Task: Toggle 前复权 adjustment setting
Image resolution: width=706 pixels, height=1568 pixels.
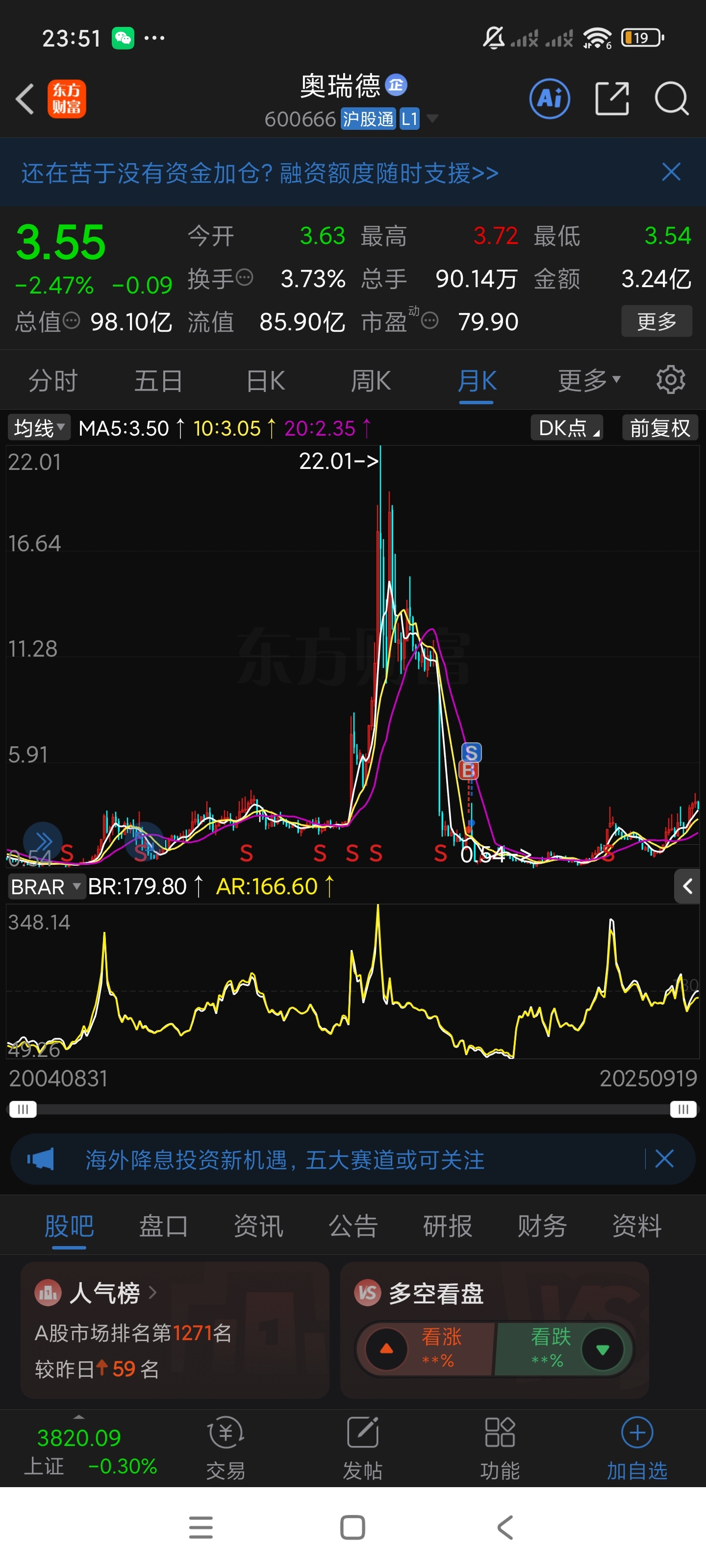Action: pyautogui.click(x=660, y=428)
